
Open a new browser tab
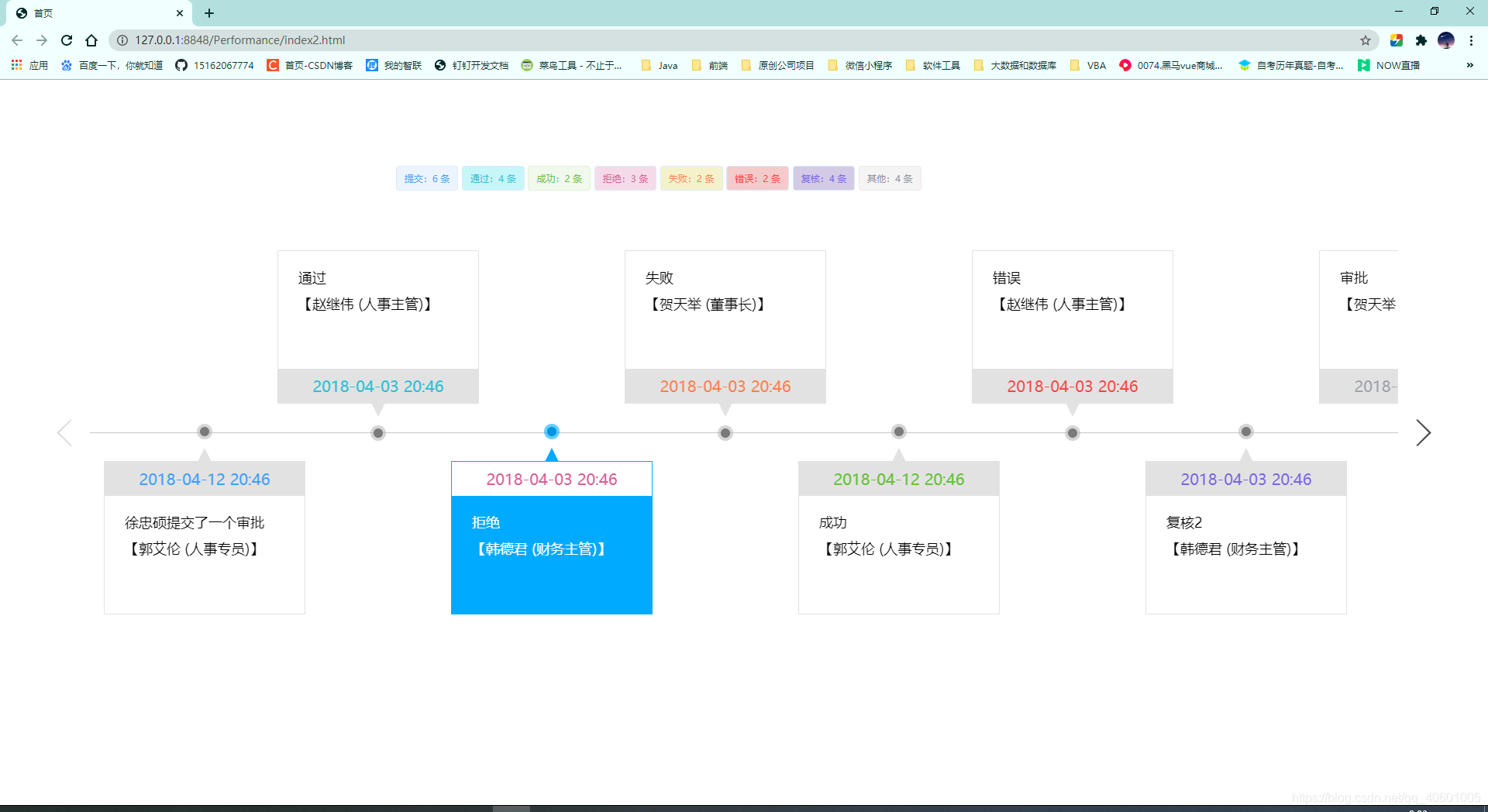tap(208, 12)
